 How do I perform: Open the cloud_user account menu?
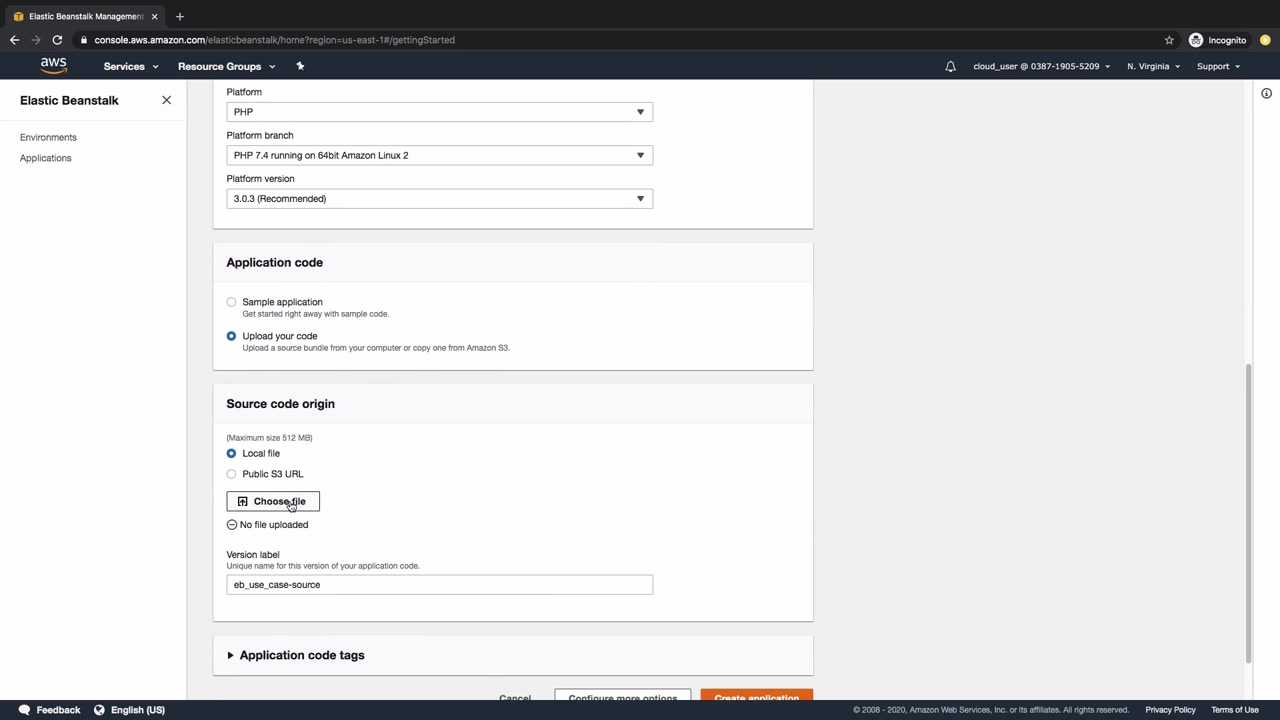1041,66
